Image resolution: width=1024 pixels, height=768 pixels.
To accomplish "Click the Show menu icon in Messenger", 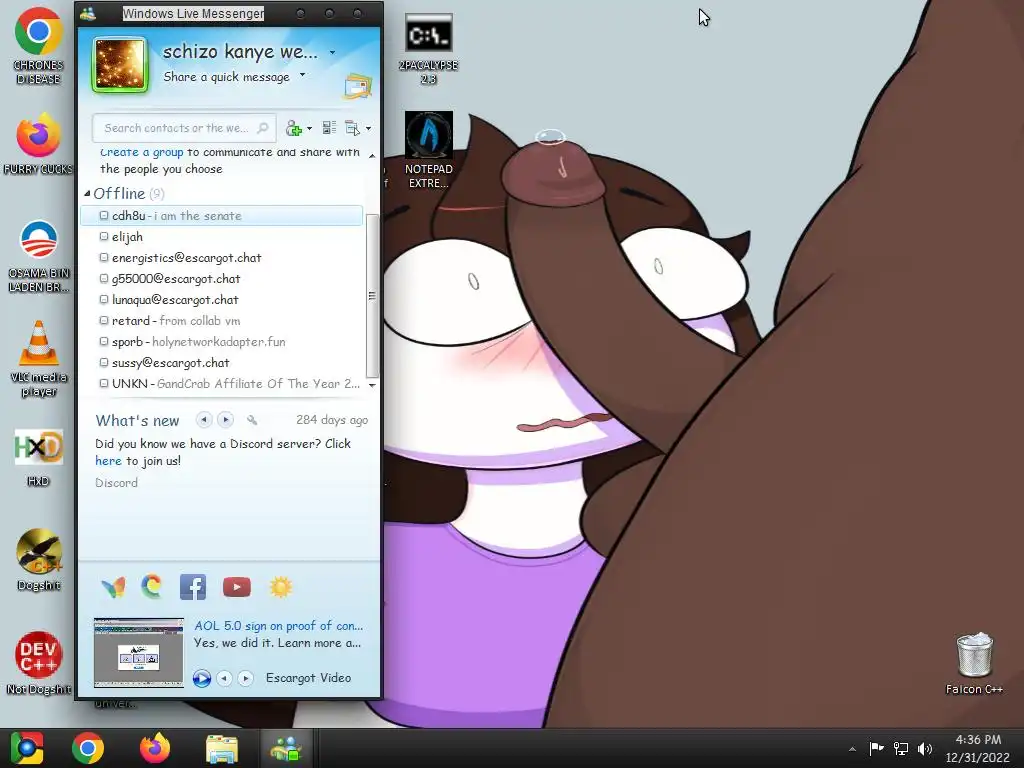I will [x=353, y=128].
